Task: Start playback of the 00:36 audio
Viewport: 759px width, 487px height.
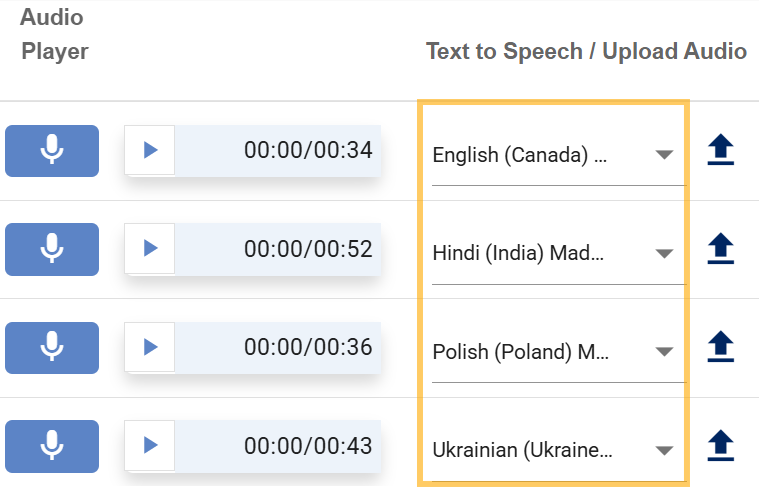Action: 150,347
